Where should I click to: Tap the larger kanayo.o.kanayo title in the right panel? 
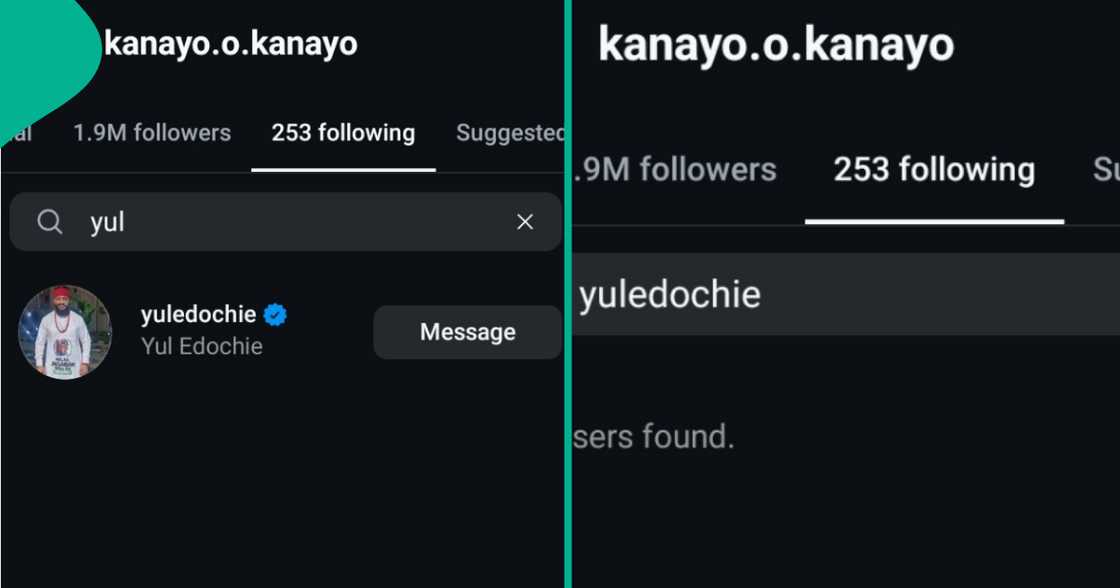[776, 46]
